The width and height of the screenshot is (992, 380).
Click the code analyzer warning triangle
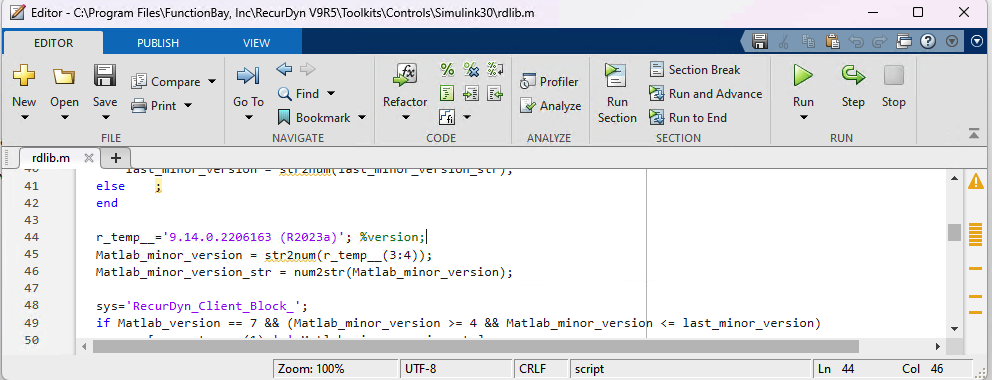coord(976,181)
